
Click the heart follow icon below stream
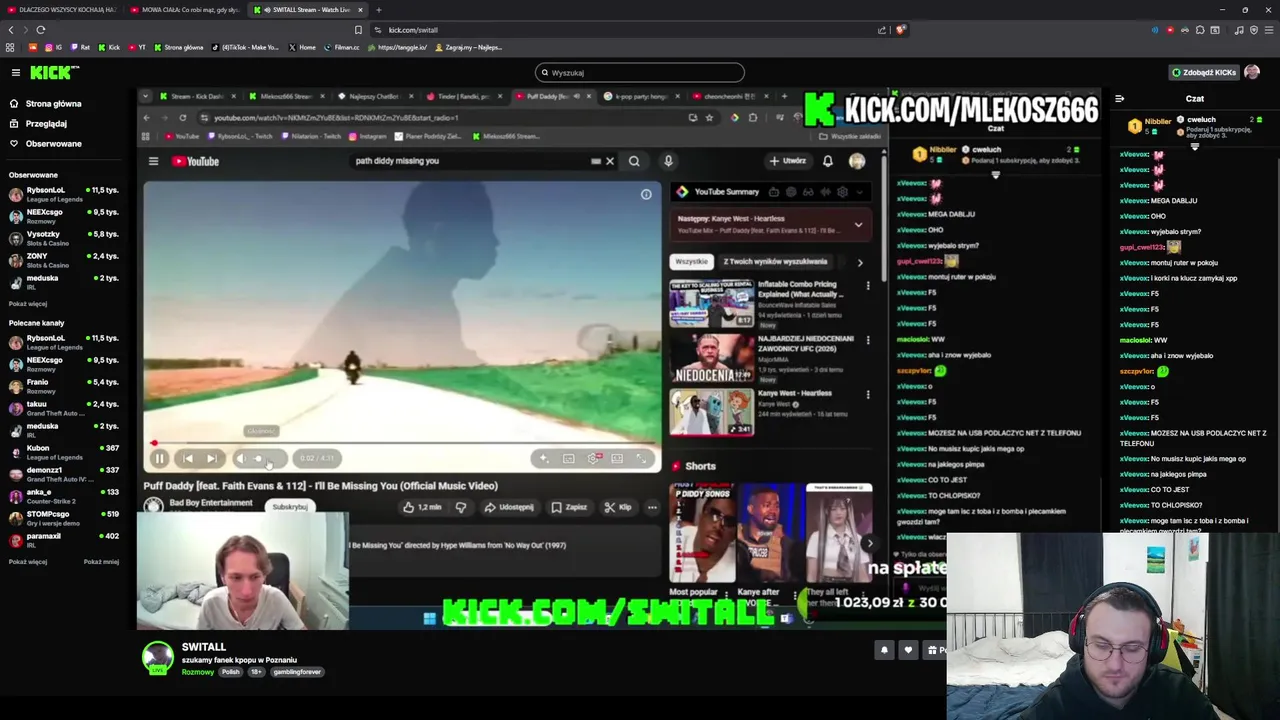pyautogui.click(x=908, y=650)
